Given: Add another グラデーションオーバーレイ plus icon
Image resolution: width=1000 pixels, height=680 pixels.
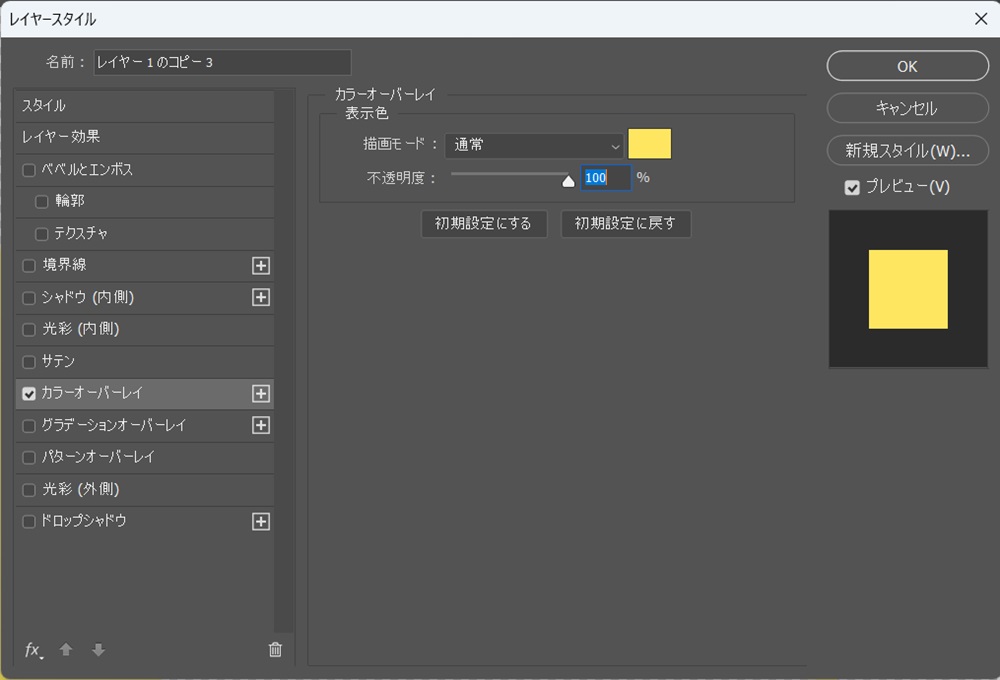Looking at the screenshot, I should 261,425.
